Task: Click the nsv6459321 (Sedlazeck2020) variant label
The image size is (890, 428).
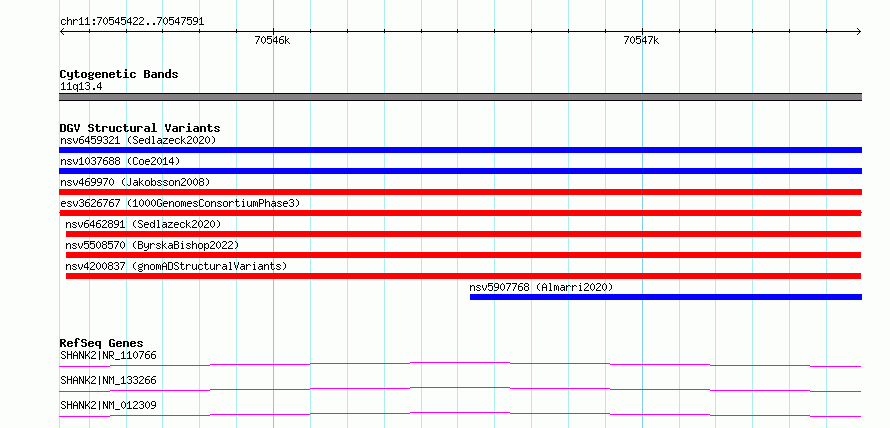Action: pos(138,140)
